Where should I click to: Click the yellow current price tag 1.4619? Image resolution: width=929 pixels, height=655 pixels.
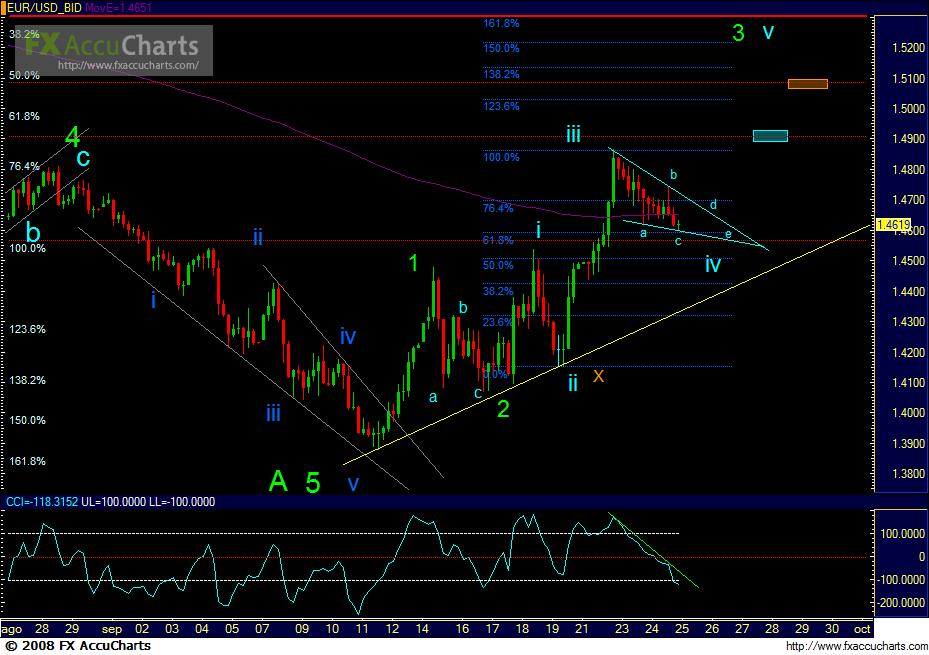coord(891,226)
